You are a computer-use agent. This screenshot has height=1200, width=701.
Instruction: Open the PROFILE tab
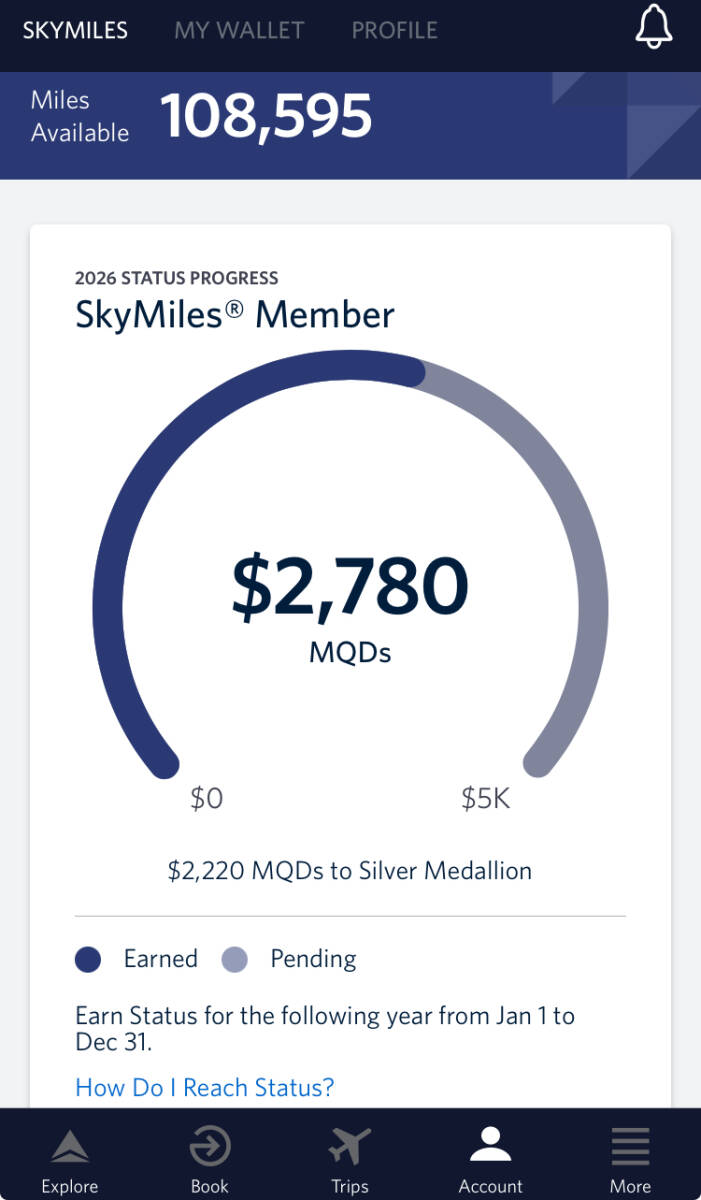394,30
